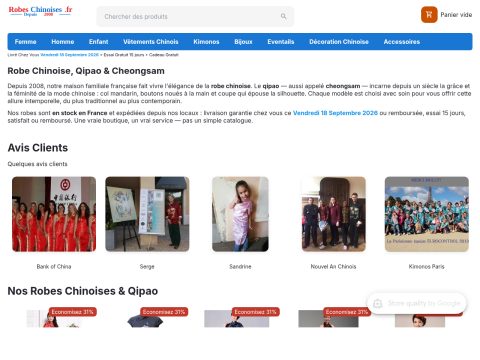
Task: Click the search magnifier icon
Action: click(x=283, y=16)
